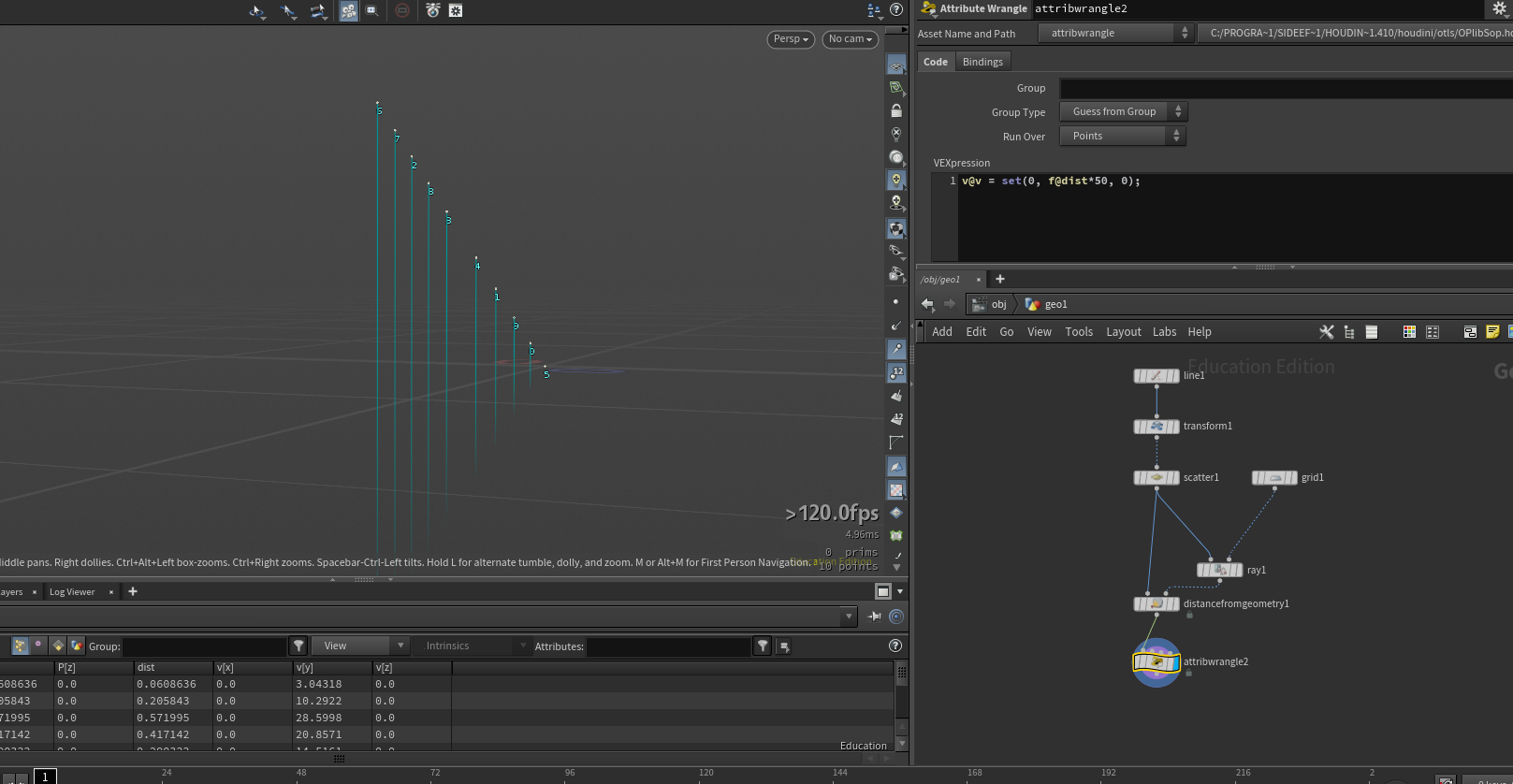Select the grid1 node
This screenshot has height=784, width=1513.
(x=1274, y=478)
